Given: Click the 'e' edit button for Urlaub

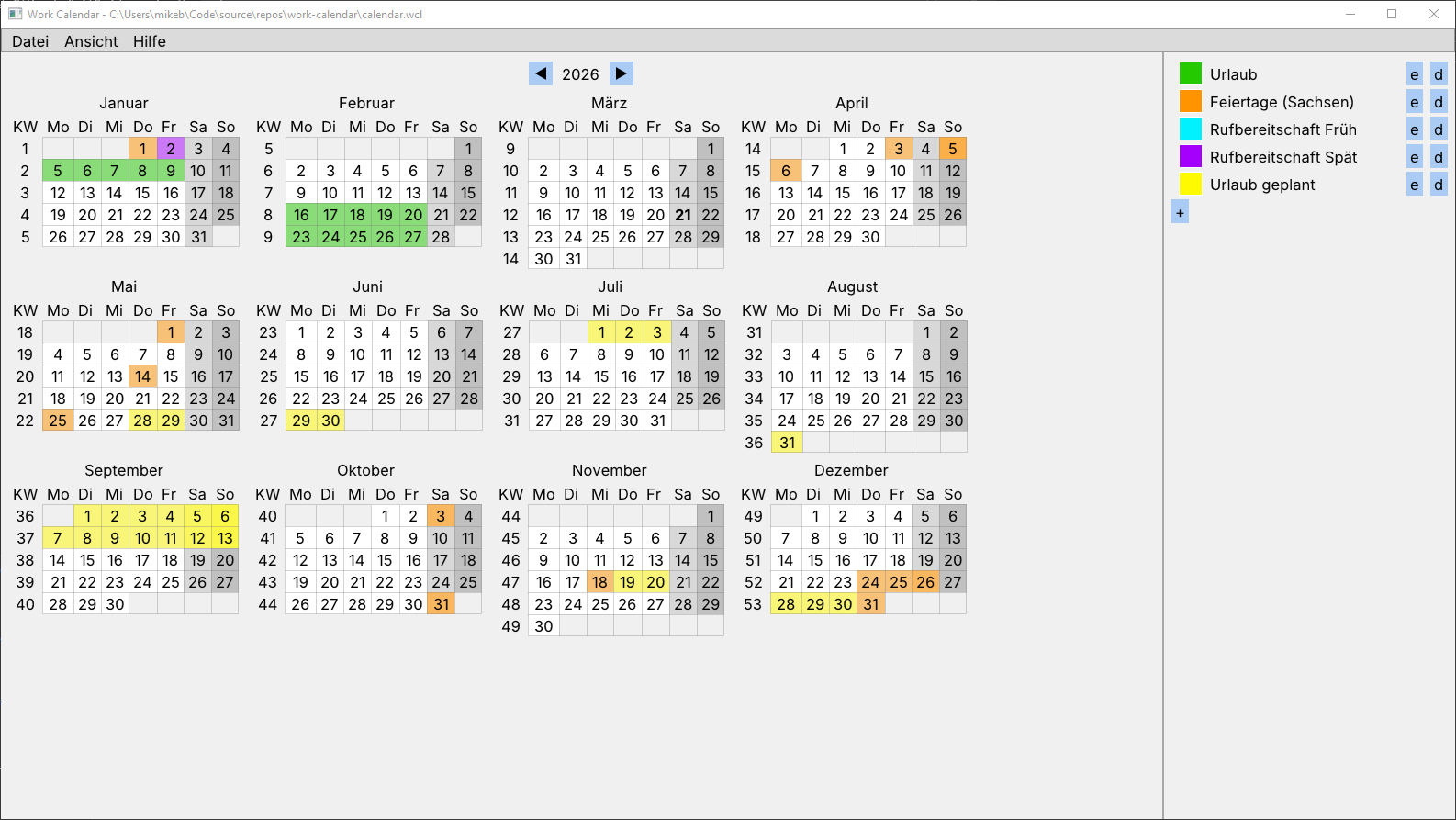Looking at the screenshot, I should coord(1415,74).
